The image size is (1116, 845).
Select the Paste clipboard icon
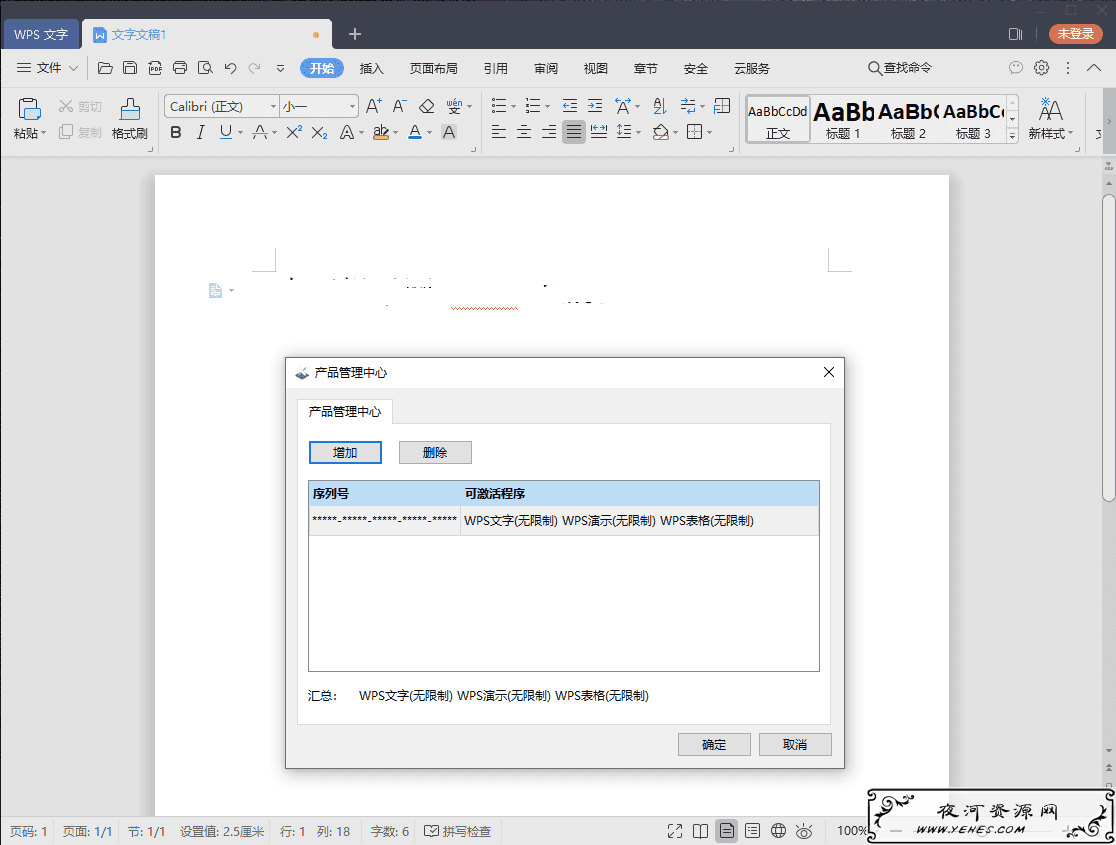[29, 110]
